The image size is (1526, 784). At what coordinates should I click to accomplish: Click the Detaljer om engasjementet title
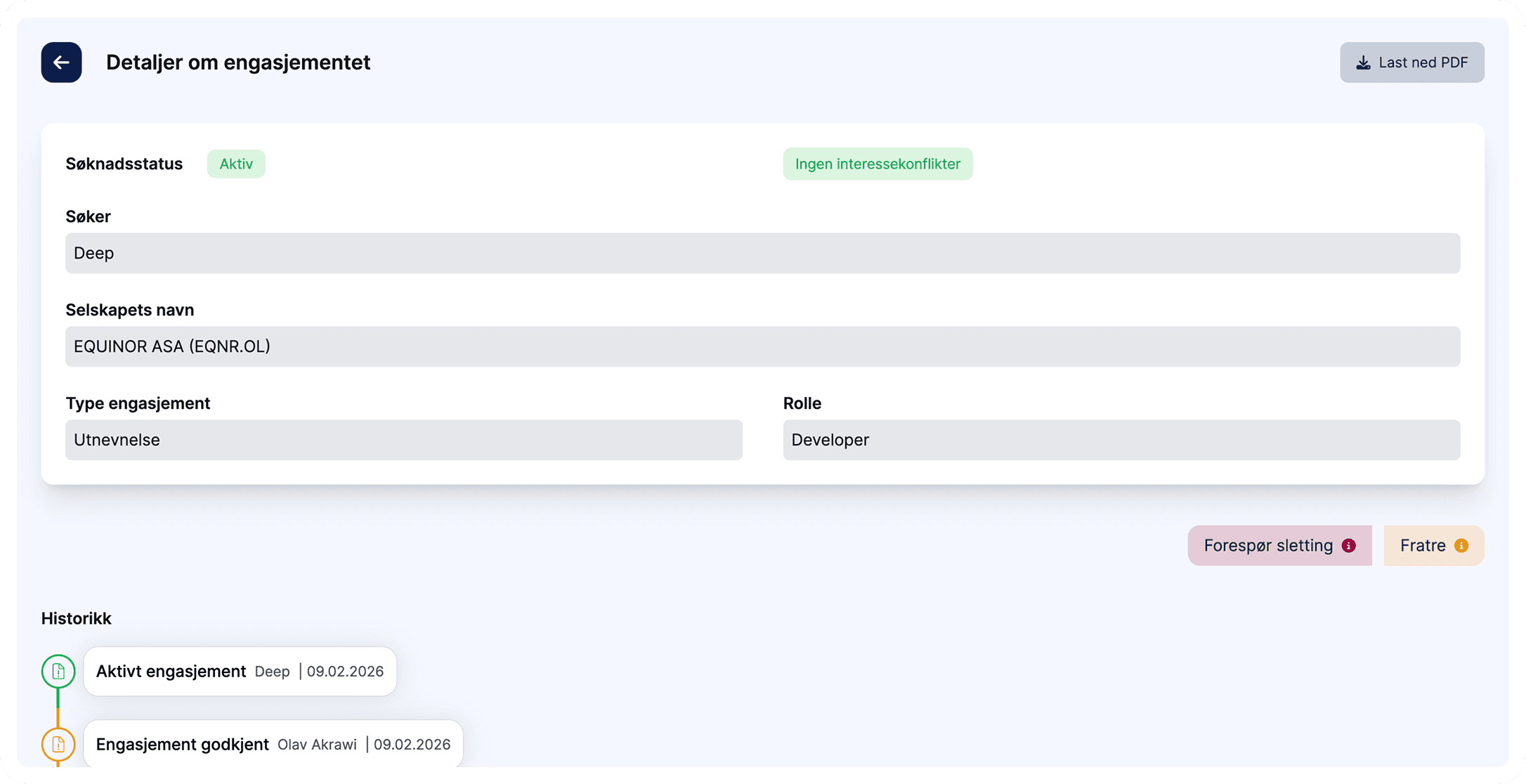point(238,63)
